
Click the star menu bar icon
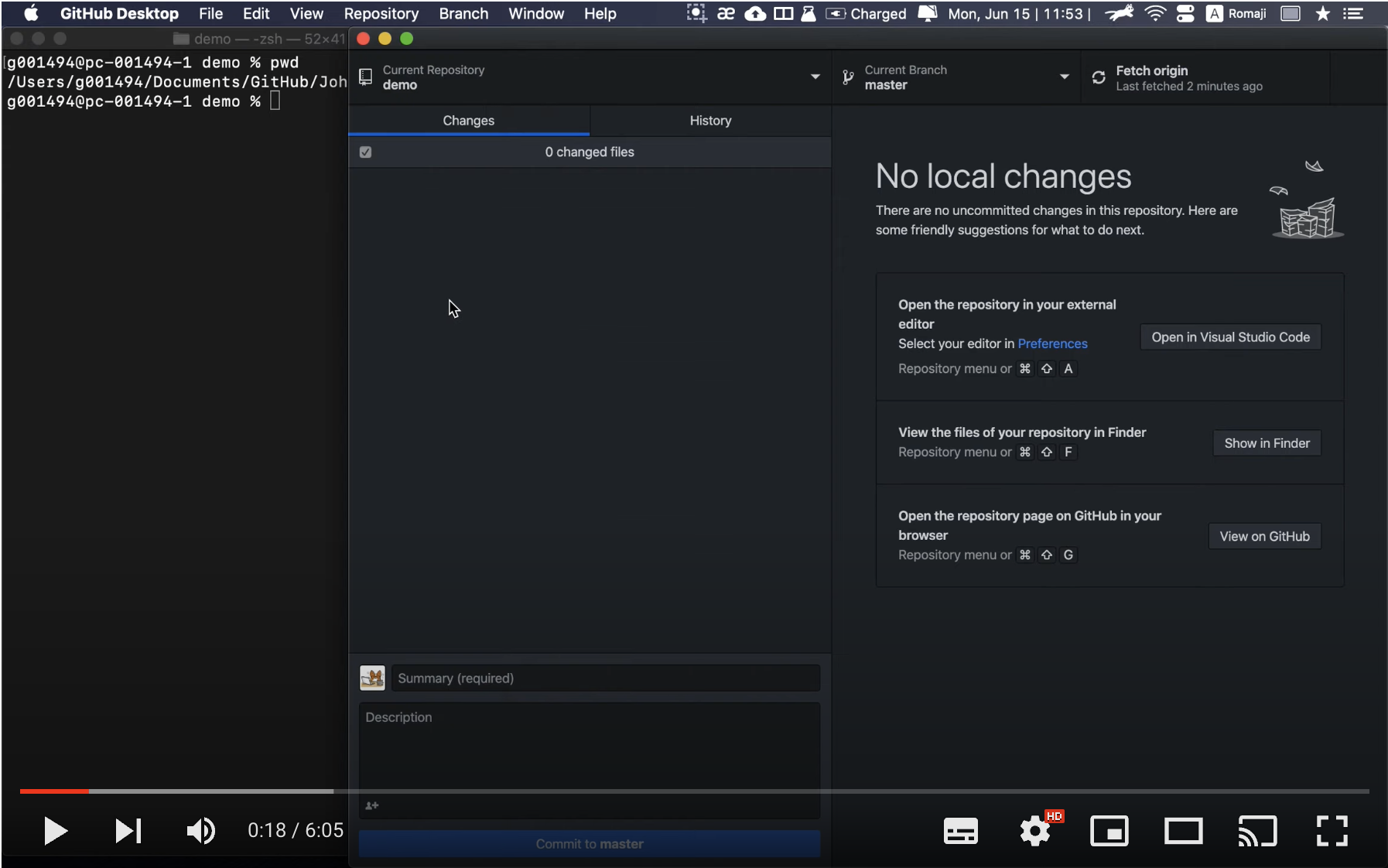(1322, 13)
